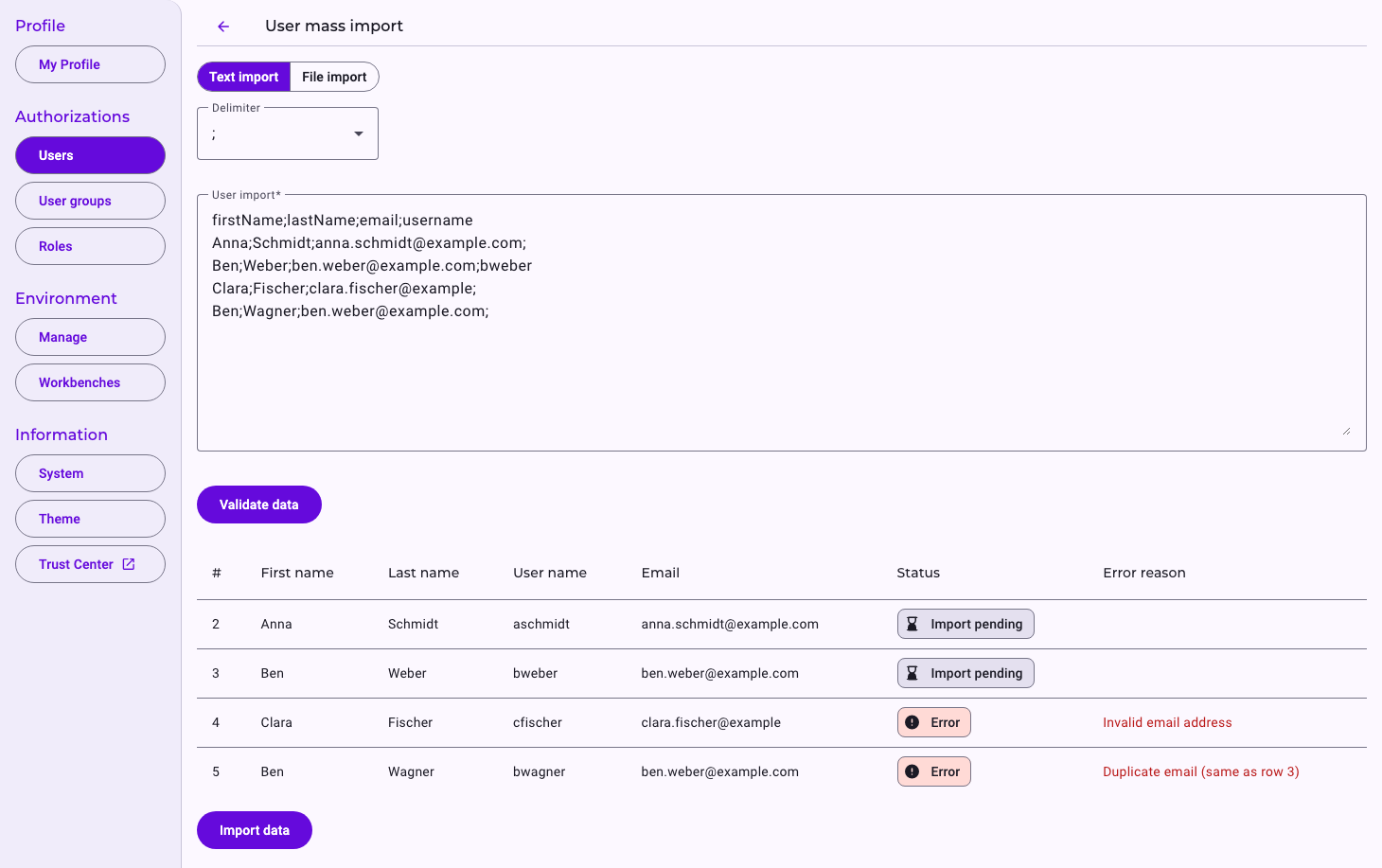Click the username 'aschmidt' cell

pyautogui.click(x=541, y=624)
